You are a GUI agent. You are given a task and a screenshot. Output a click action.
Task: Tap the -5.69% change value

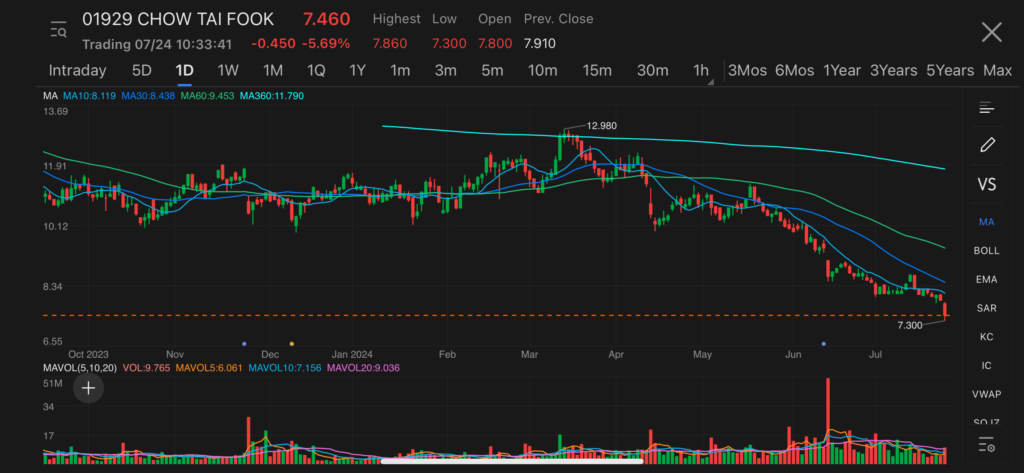325,44
